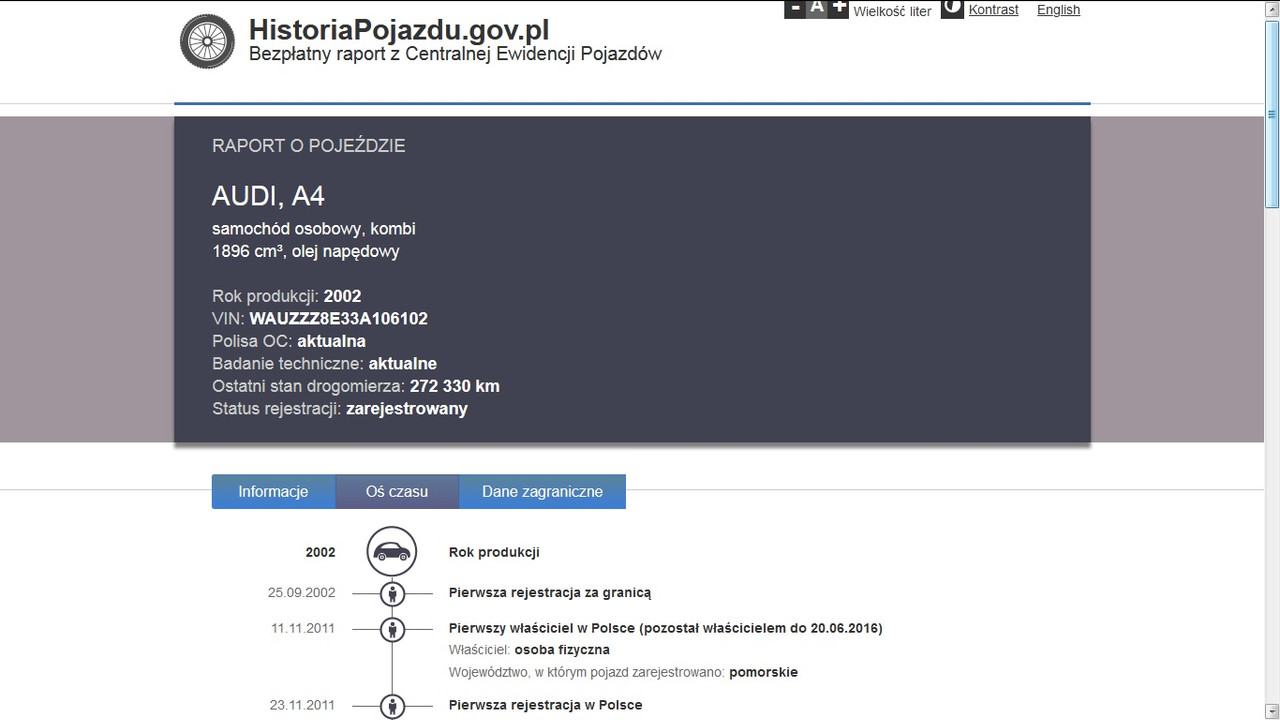Switch language to English
Image resolution: width=1280 pixels, height=720 pixels.
click(x=1058, y=10)
